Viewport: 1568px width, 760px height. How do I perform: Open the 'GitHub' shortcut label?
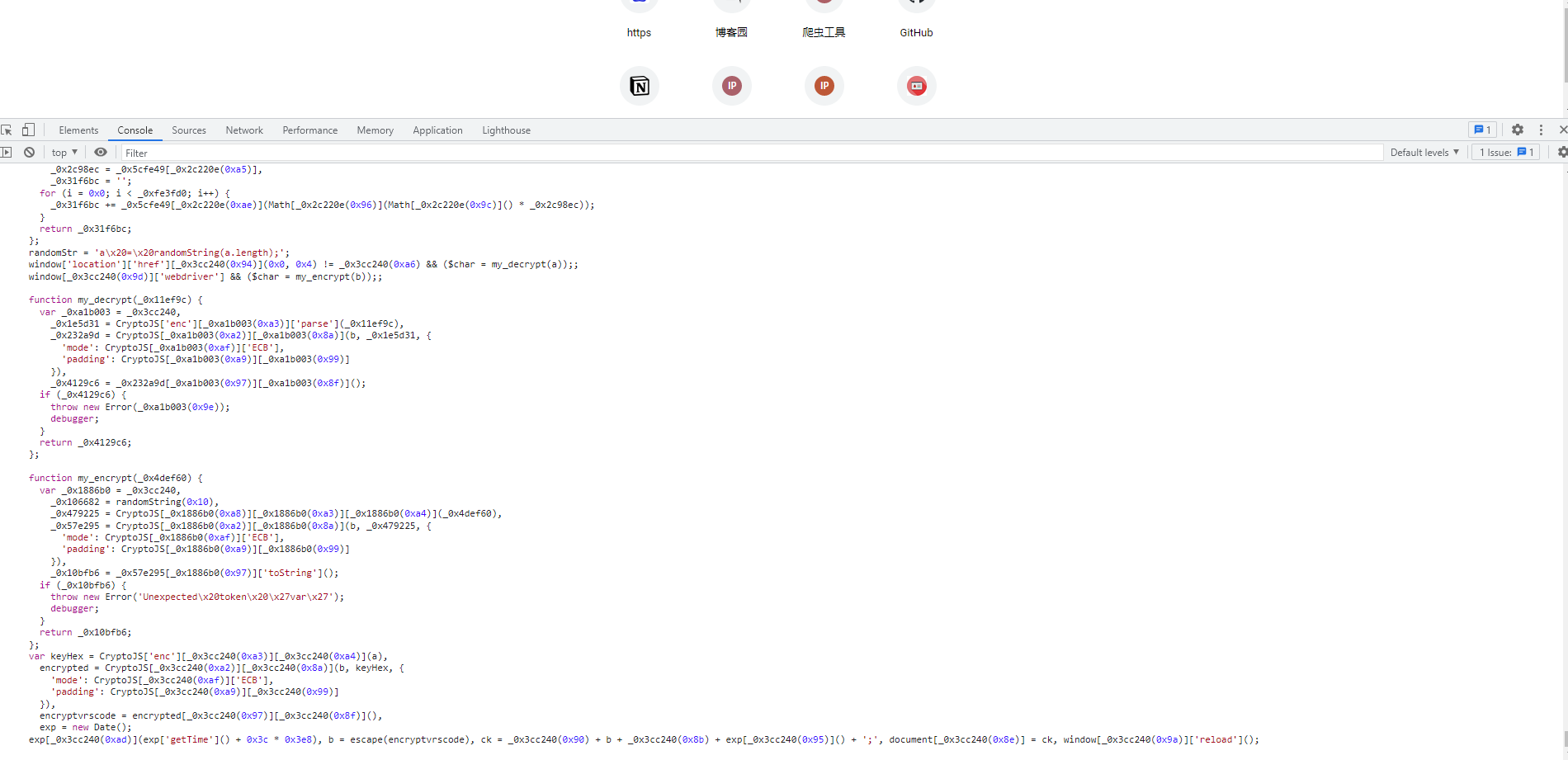point(916,33)
